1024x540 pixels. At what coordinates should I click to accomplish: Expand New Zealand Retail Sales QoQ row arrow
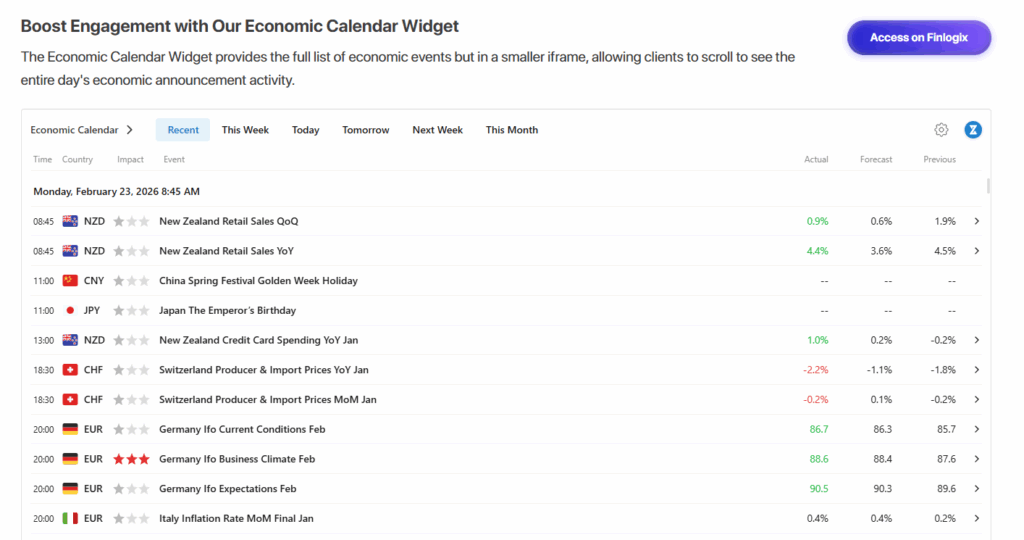point(976,221)
